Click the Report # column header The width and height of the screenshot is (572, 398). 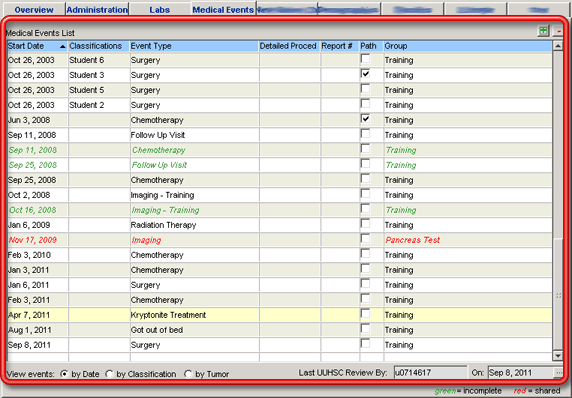coord(340,46)
